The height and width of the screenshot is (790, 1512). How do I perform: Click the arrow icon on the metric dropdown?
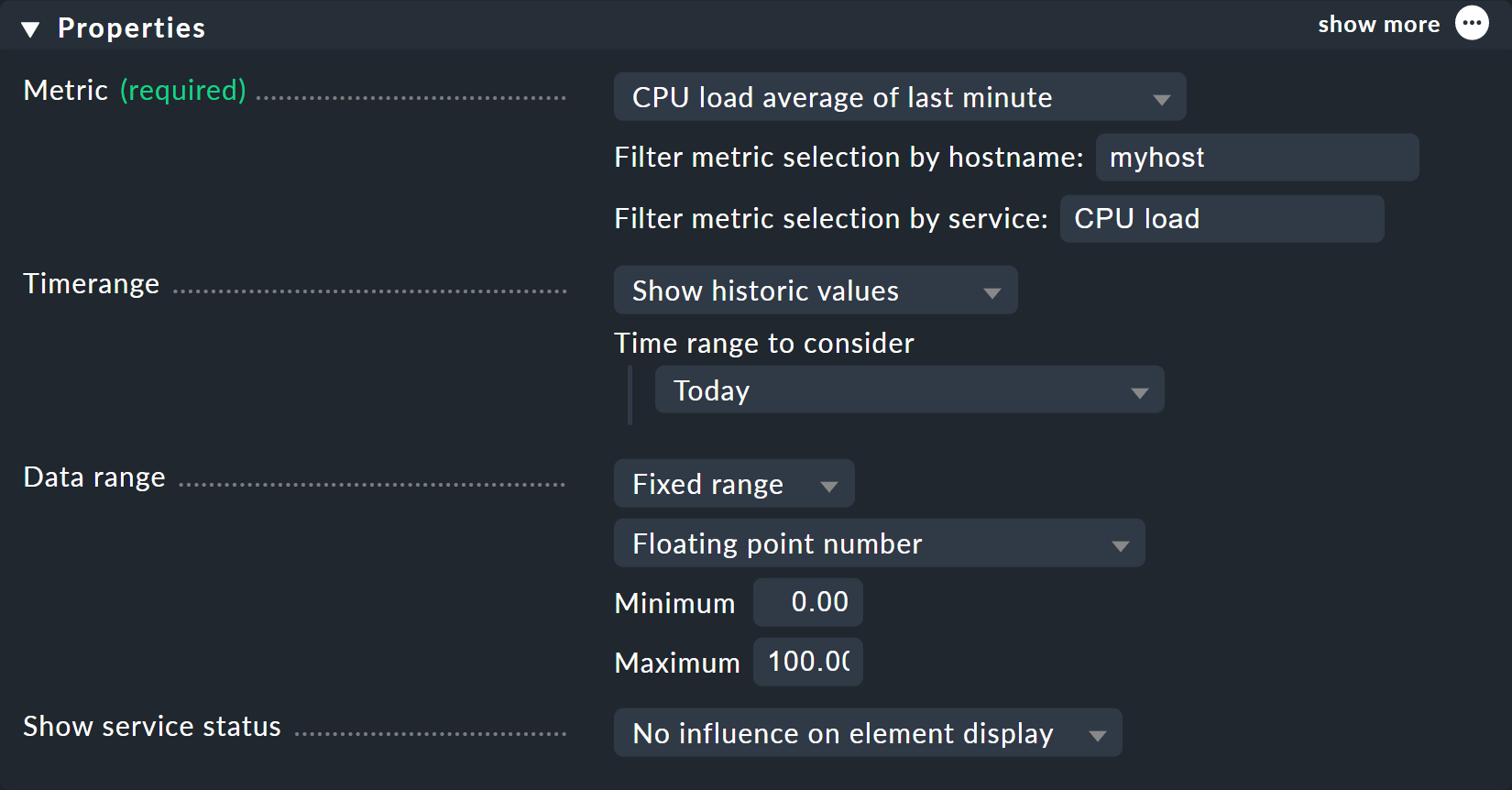(1161, 99)
